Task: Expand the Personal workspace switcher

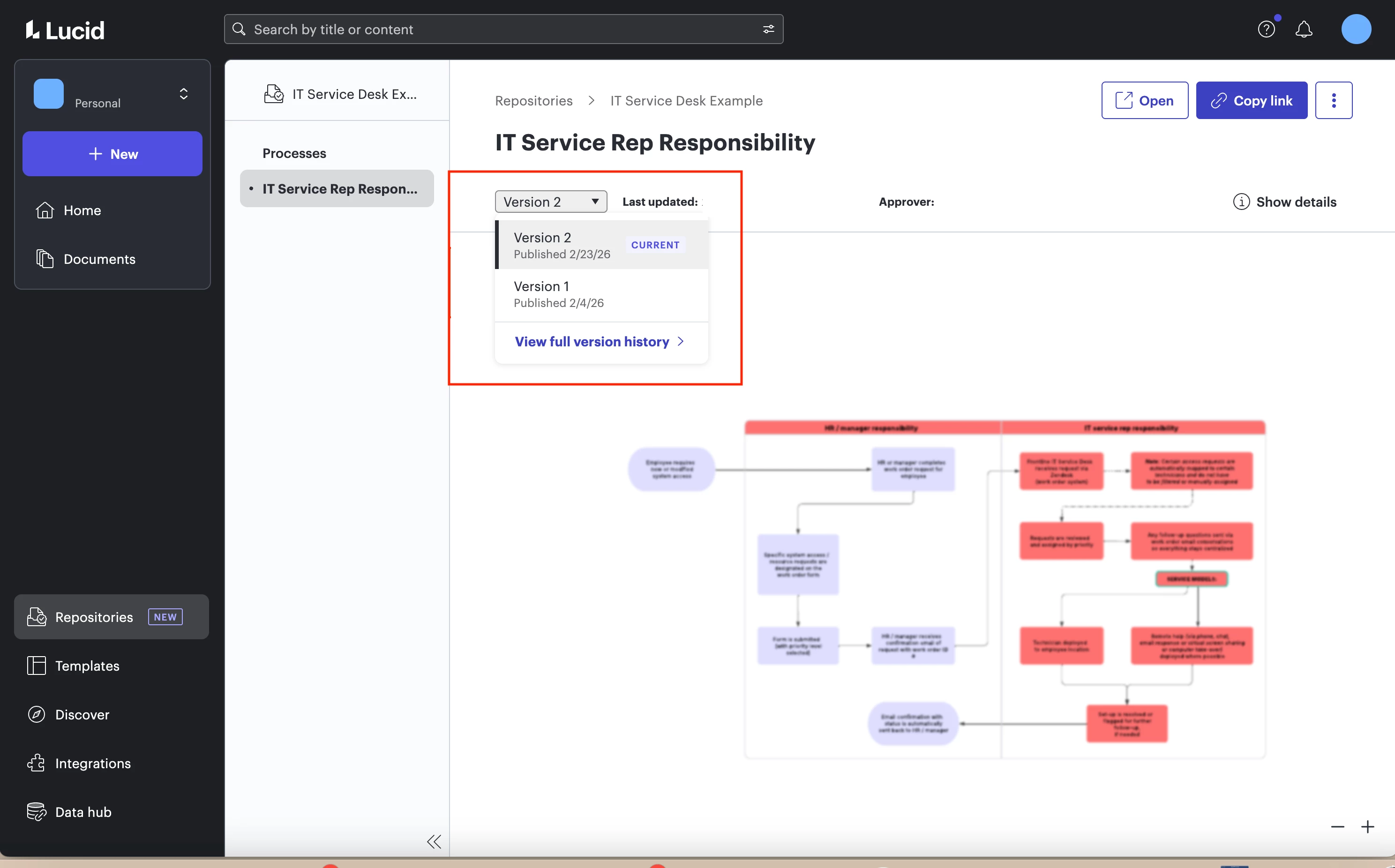Action: tap(183, 94)
